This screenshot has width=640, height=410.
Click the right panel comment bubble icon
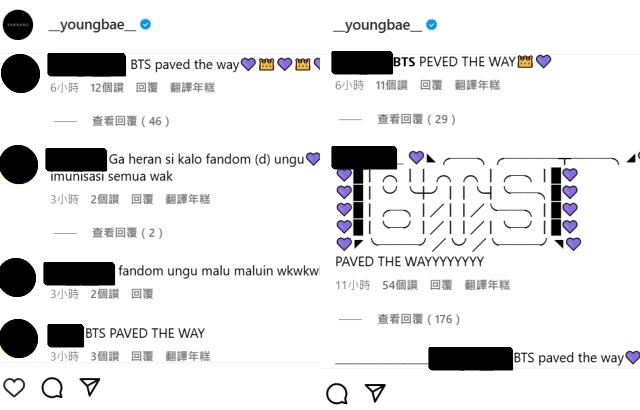coord(337,394)
